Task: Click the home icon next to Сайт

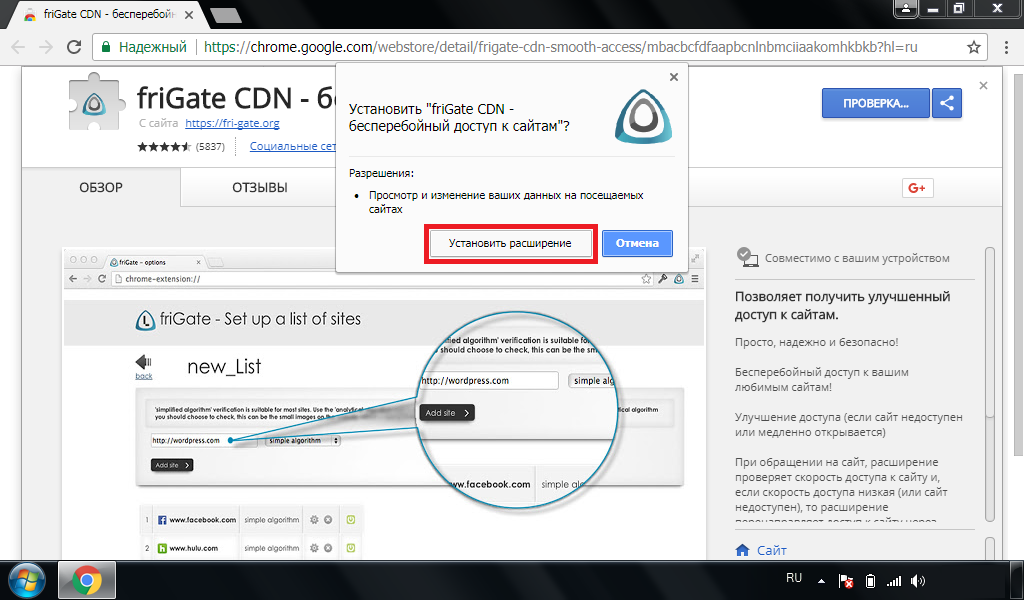Action: (x=743, y=550)
